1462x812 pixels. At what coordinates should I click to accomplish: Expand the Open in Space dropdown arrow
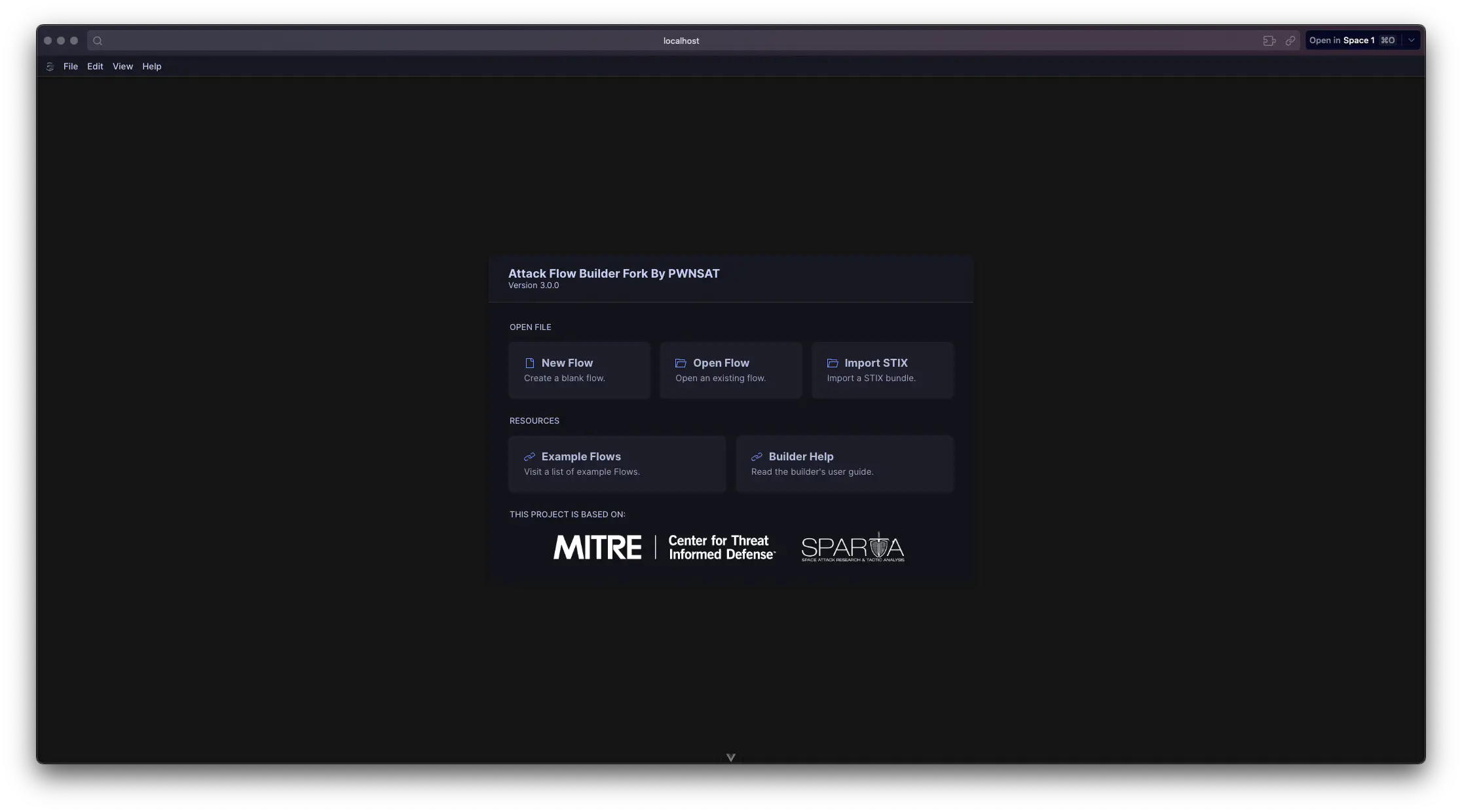(1412, 41)
